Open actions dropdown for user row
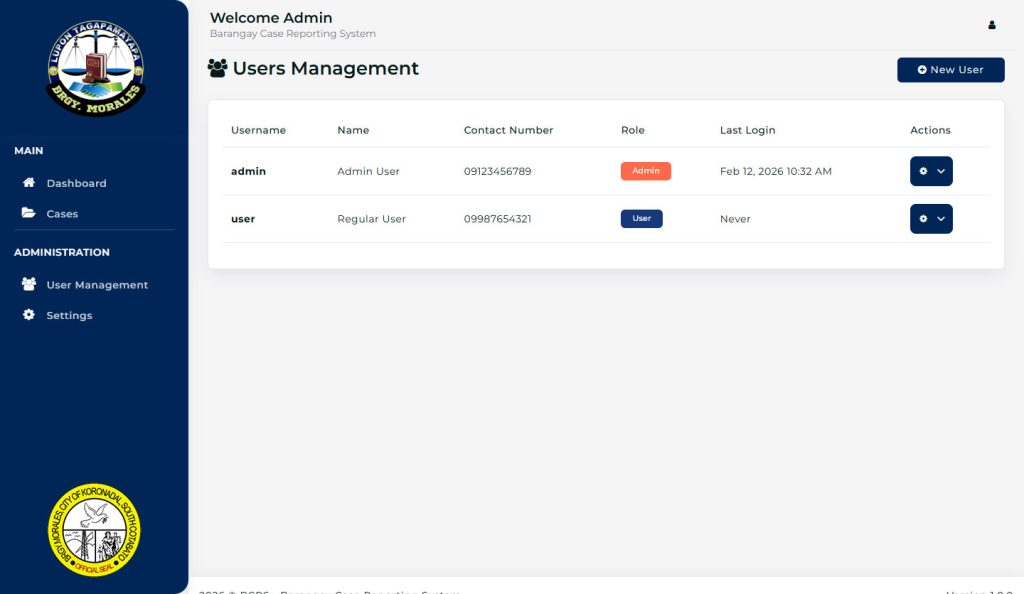This screenshot has height=594, width=1024. 930,219
